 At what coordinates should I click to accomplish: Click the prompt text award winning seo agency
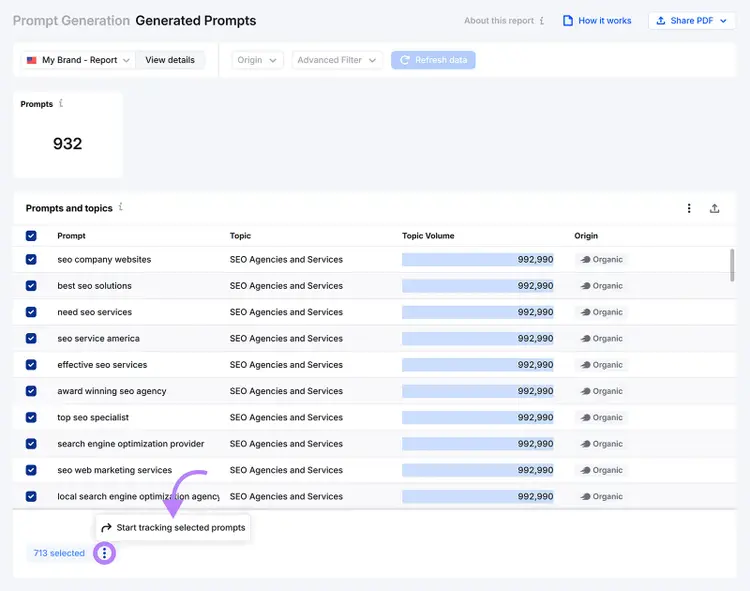pos(112,391)
